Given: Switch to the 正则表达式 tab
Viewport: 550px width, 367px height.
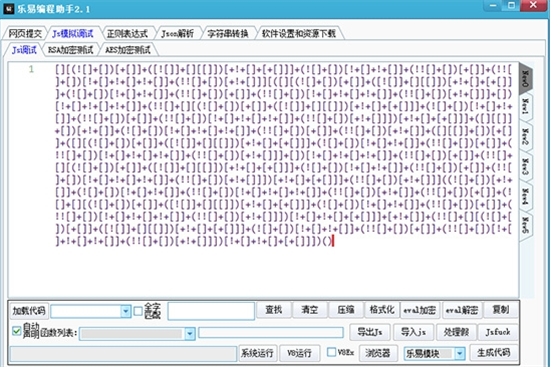Looking at the screenshot, I should click(128, 34).
